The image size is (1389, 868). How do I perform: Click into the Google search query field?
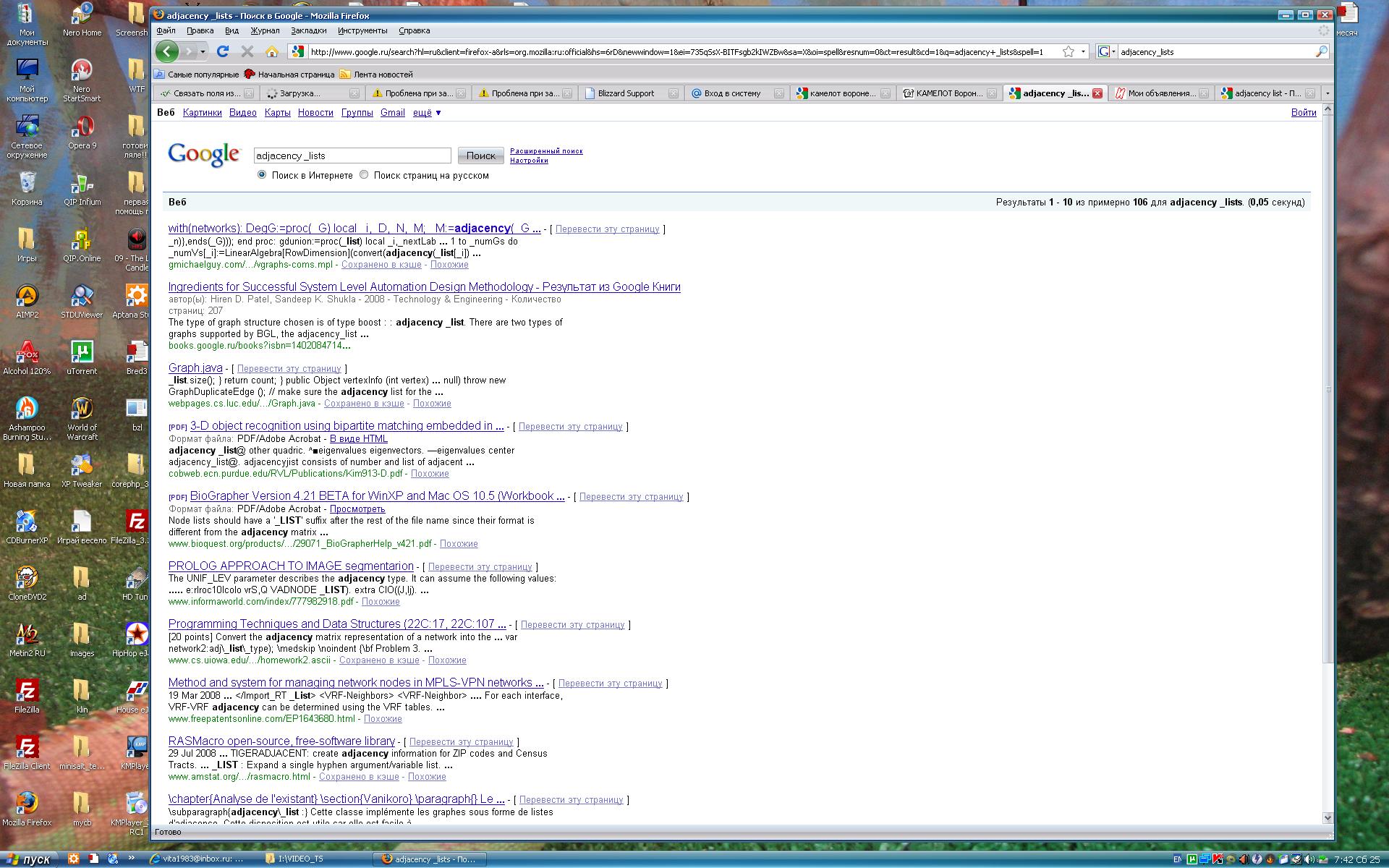click(x=352, y=156)
